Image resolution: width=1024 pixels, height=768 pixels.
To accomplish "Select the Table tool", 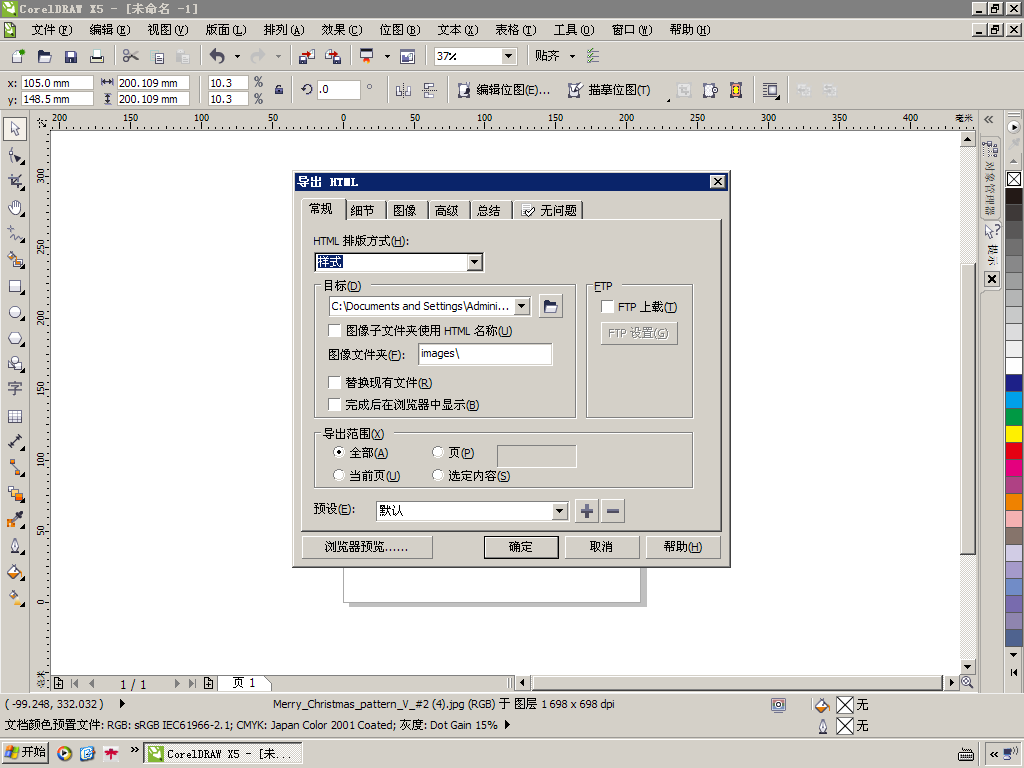I will point(15,417).
